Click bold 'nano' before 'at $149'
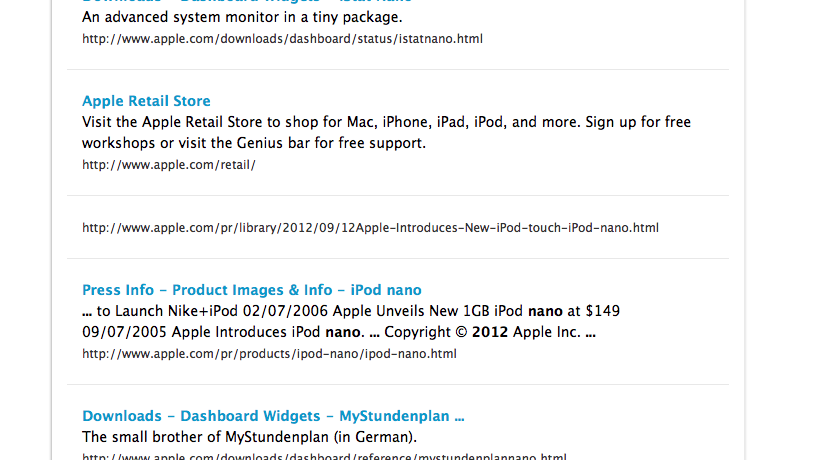814x460 pixels. point(545,311)
